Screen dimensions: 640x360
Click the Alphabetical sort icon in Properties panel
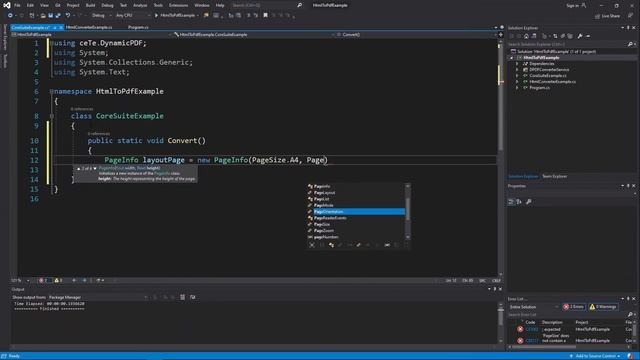click(519, 202)
